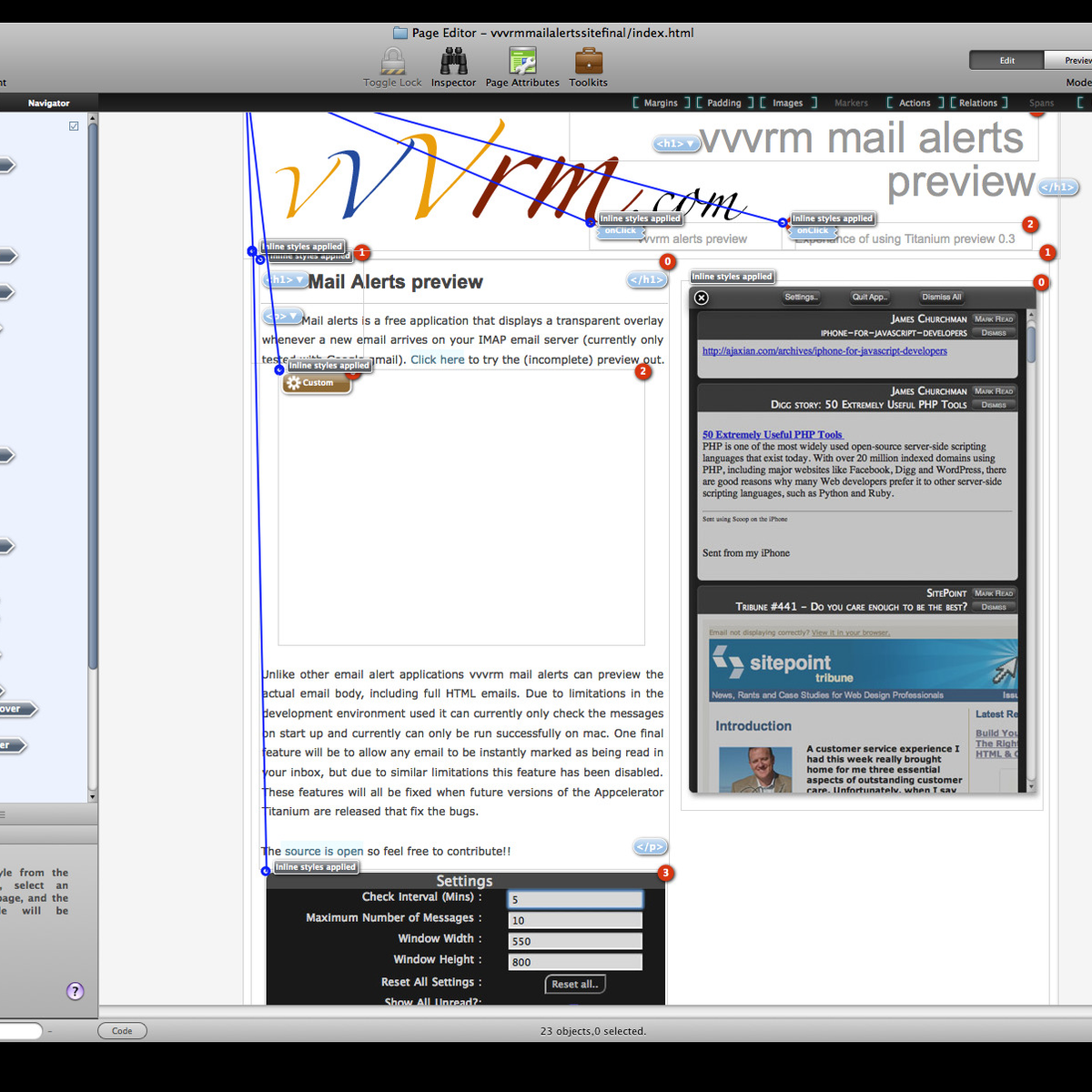This screenshot has height=1092, width=1092.
Task: Click the Check Interval (Mins) input field
Action: [x=575, y=899]
